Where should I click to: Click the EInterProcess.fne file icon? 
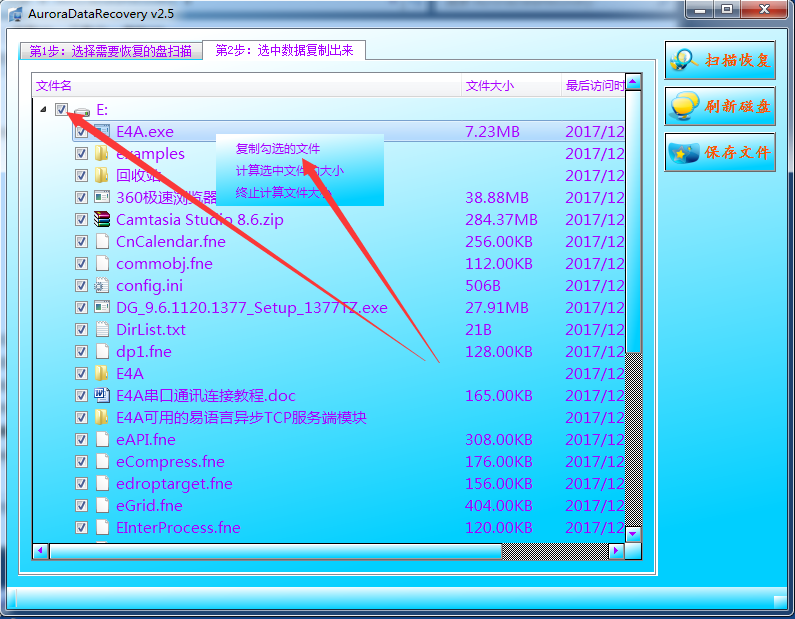point(102,528)
